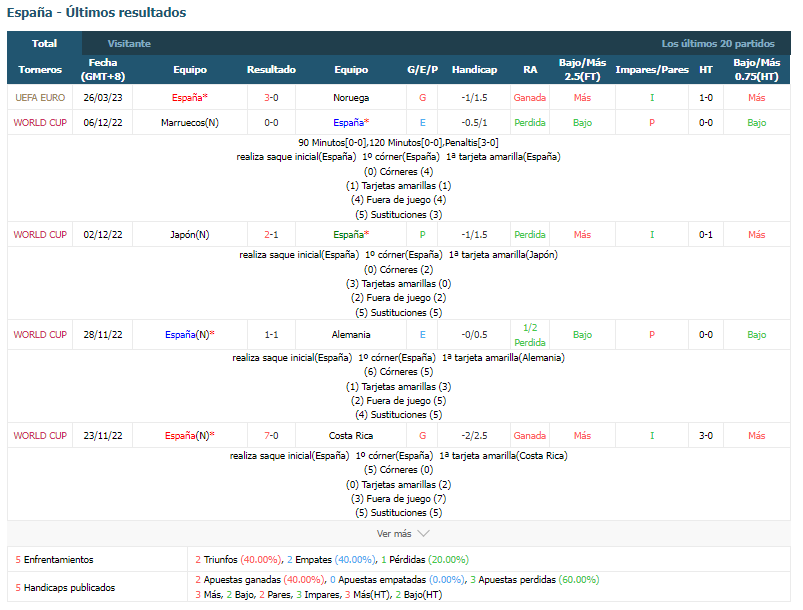Click the Bajo/Más 2.5(FT) column header
Viewport: 803px width, 610px height.
click(x=582, y=70)
